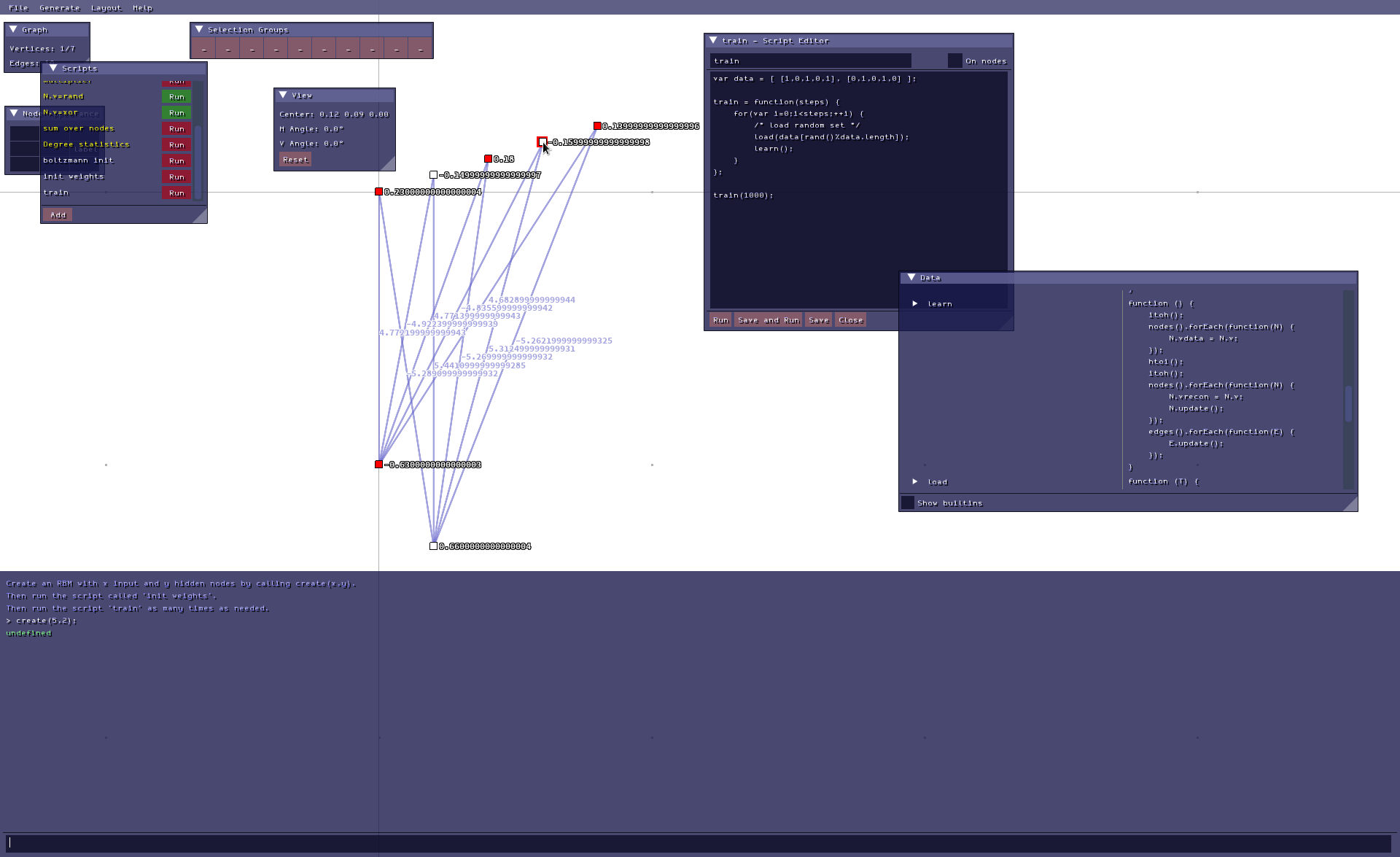Image resolution: width=1400 pixels, height=857 pixels.
Task: Click the first Selection Groups slot
Action: tap(203, 50)
